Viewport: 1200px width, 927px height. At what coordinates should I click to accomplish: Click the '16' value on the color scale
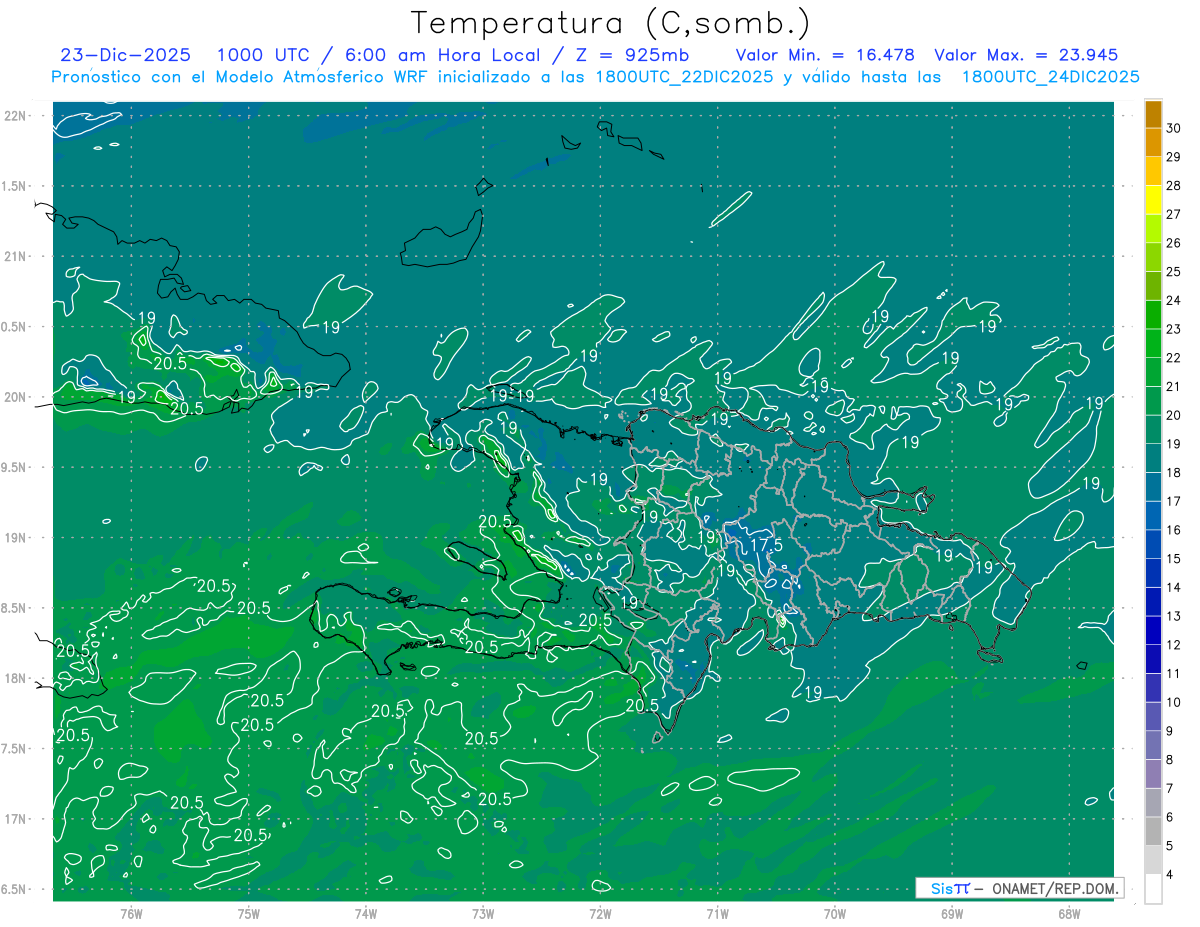pyautogui.click(x=1174, y=530)
